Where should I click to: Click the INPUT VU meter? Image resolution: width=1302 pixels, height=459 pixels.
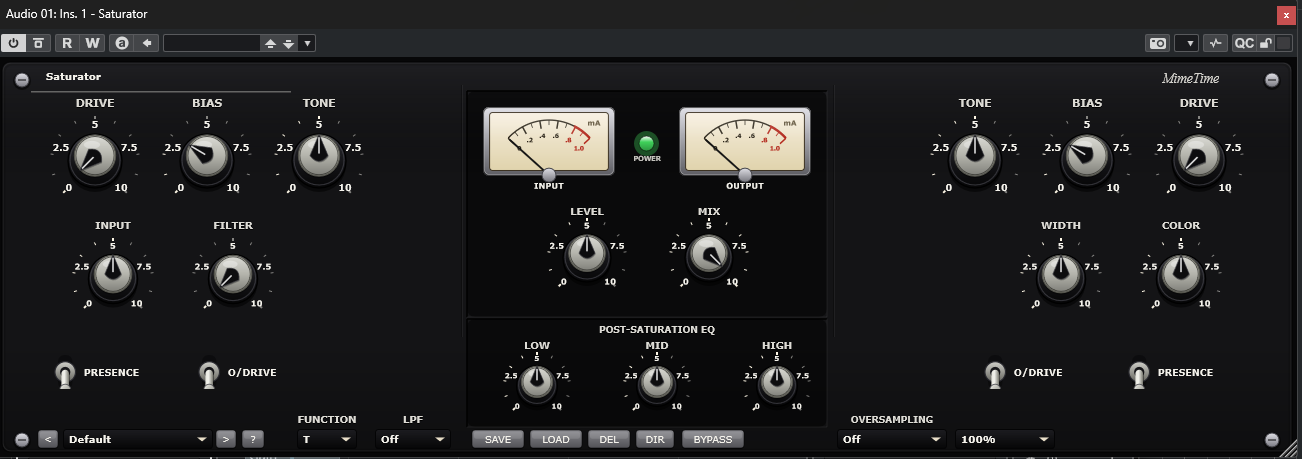548,142
